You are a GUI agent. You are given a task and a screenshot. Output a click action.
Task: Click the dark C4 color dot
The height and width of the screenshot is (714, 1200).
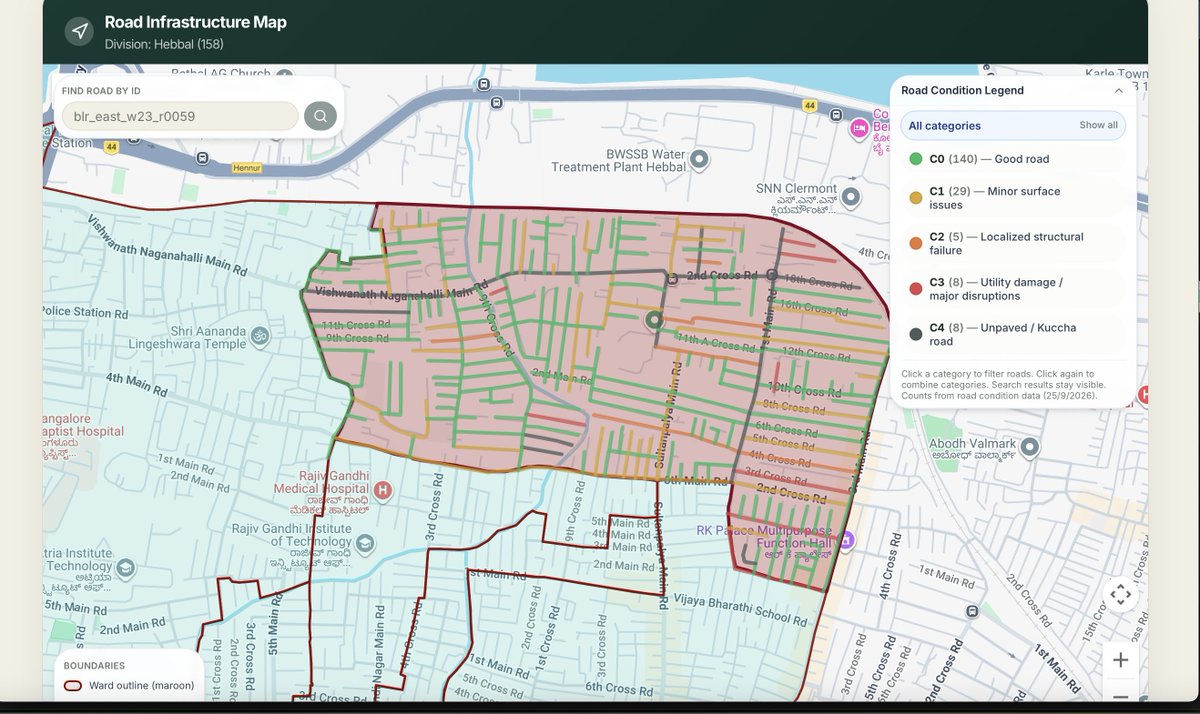915,335
